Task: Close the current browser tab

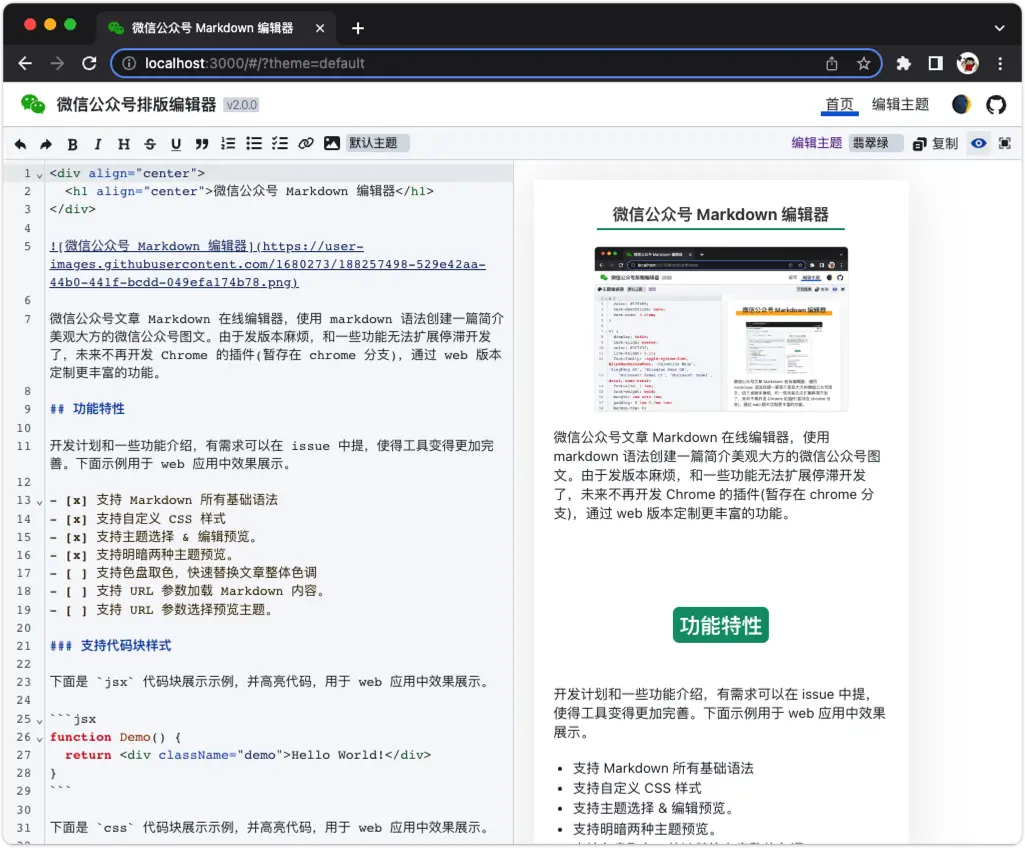Action: (320, 28)
